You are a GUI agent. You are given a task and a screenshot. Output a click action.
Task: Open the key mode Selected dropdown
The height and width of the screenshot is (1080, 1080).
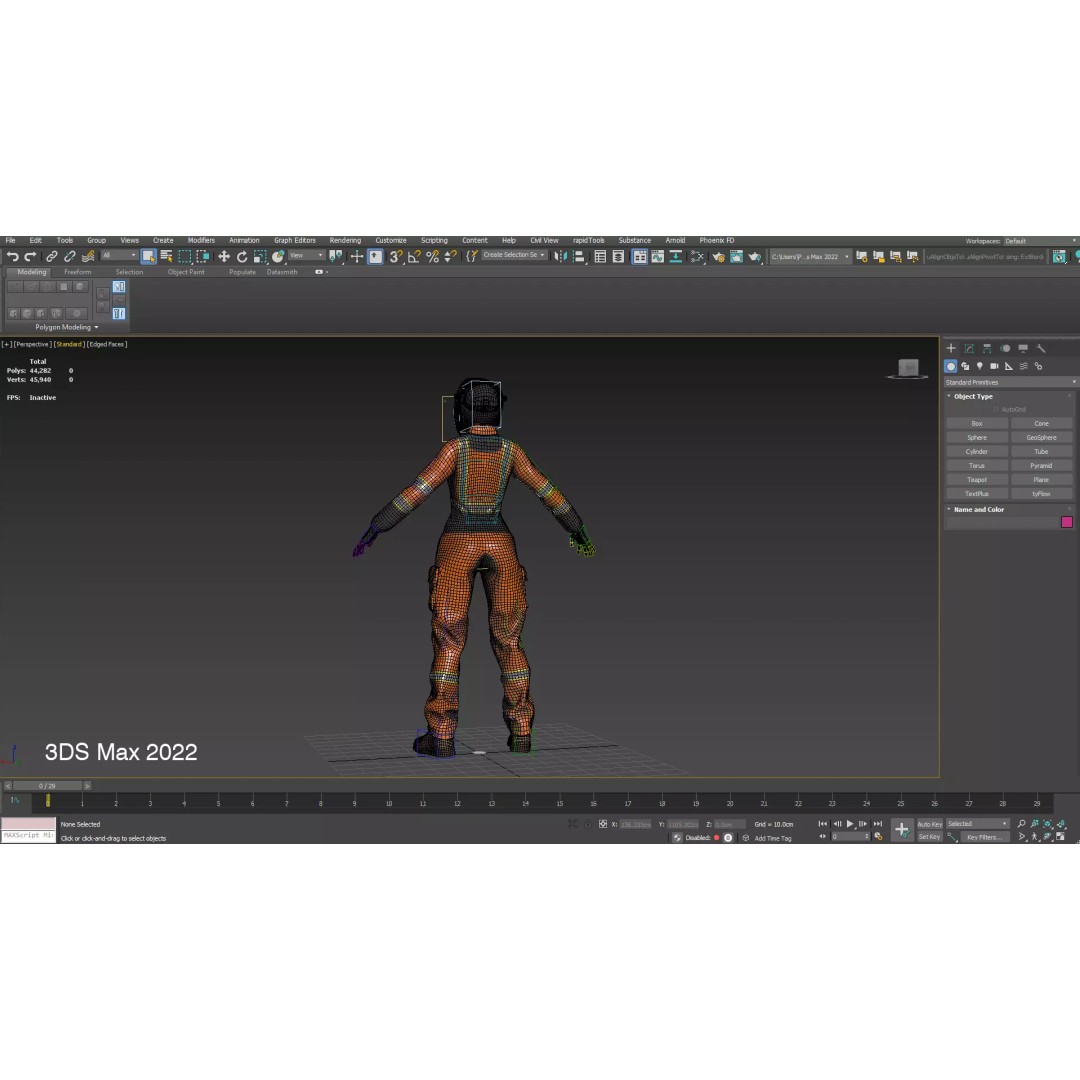pyautogui.click(x=977, y=824)
